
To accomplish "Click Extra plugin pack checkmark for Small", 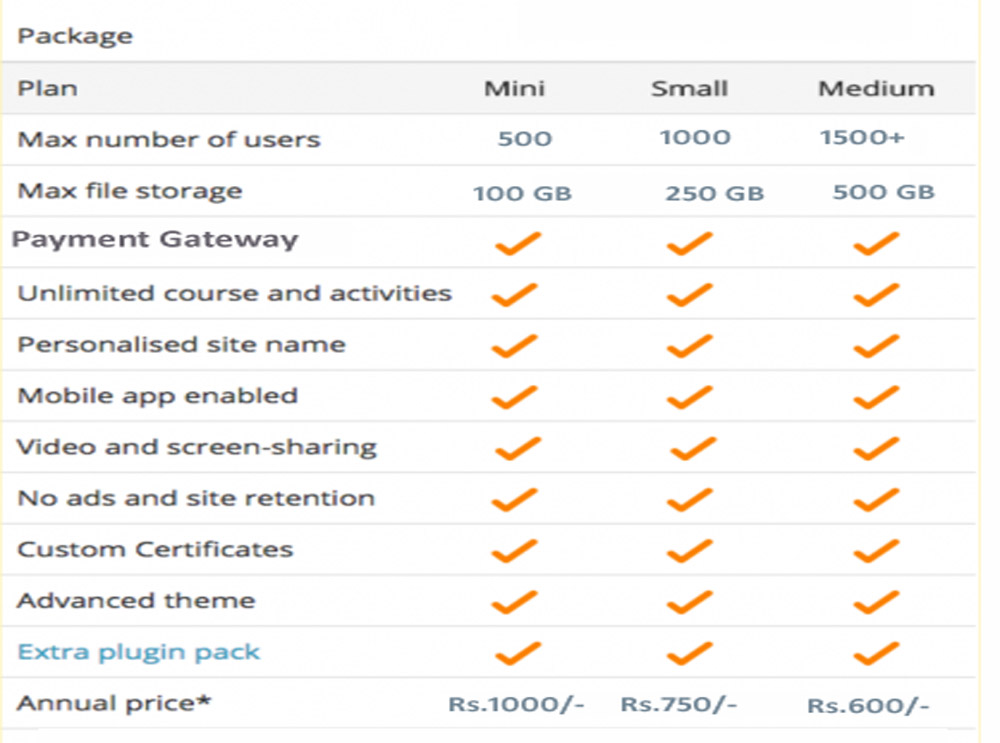I will (689, 654).
